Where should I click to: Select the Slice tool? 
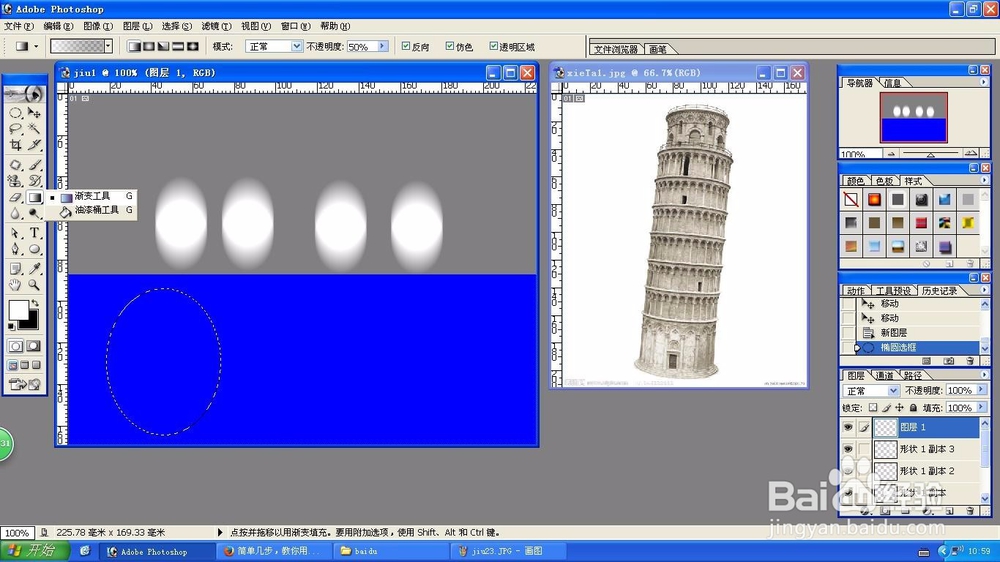click(x=34, y=145)
